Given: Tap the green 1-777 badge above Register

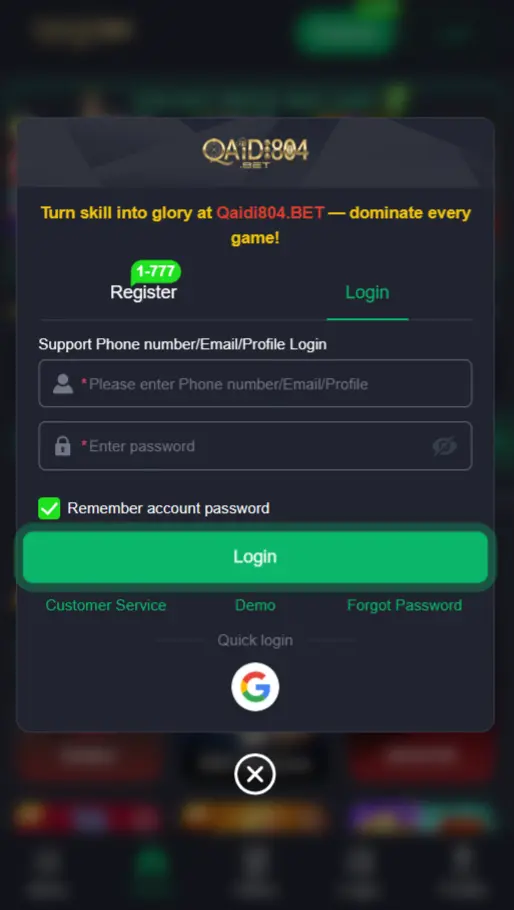Looking at the screenshot, I should point(155,272).
